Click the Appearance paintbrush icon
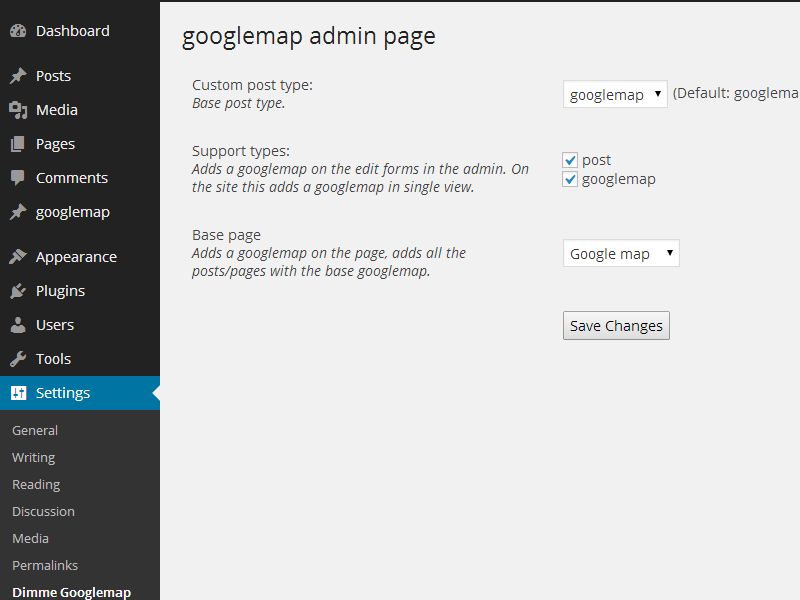The image size is (800, 600). [x=18, y=257]
